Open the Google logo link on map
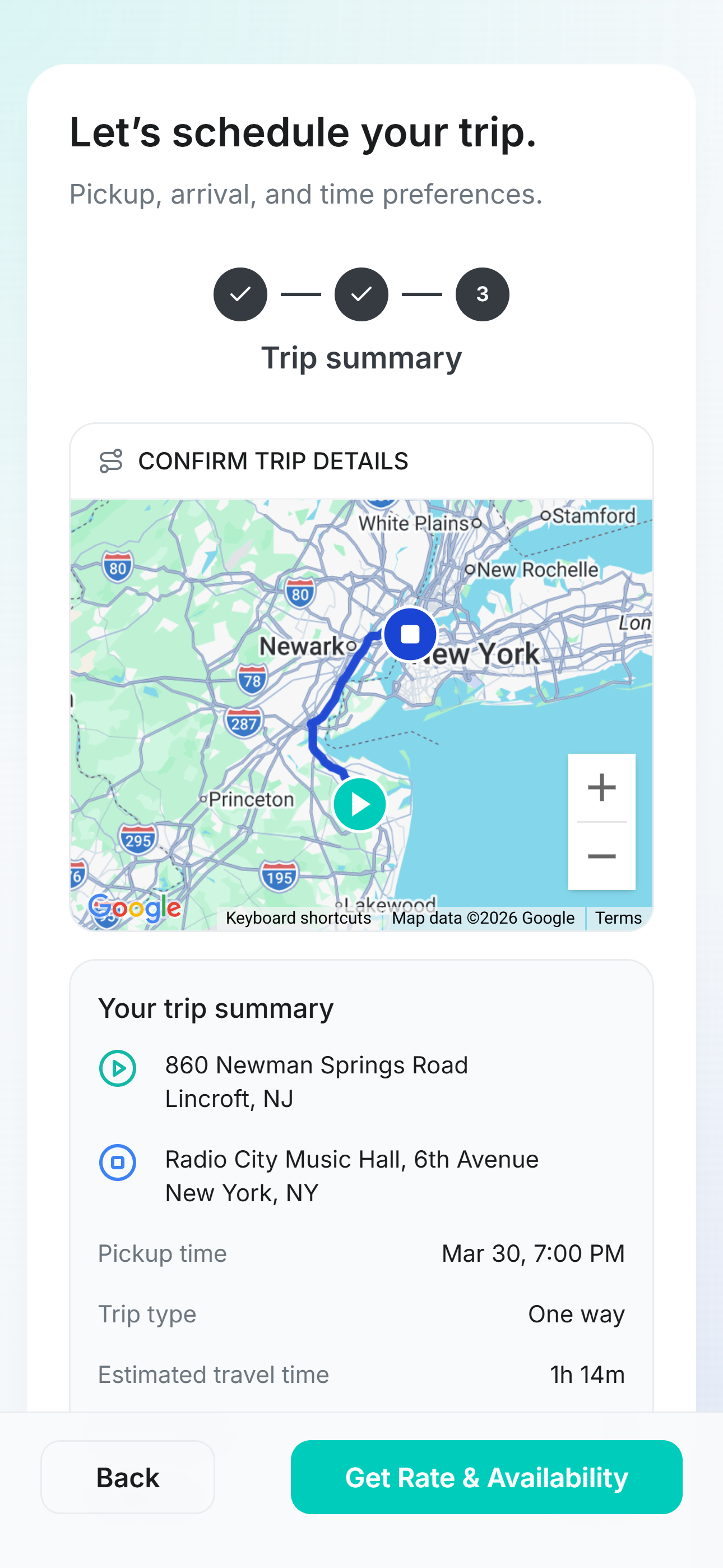Viewport: 723px width, 1568px height. [x=135, y=909]
